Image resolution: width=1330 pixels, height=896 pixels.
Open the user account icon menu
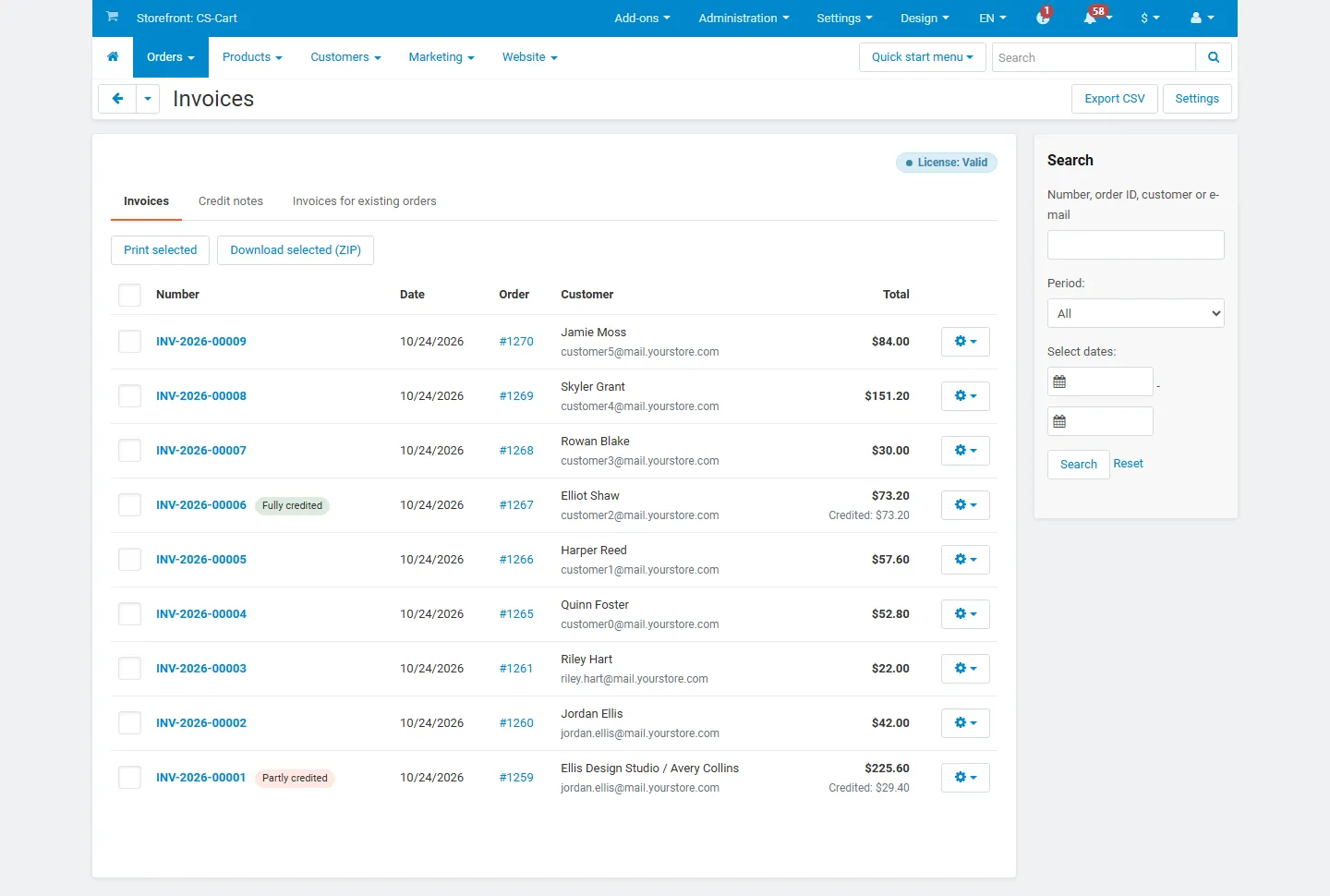1202,18
